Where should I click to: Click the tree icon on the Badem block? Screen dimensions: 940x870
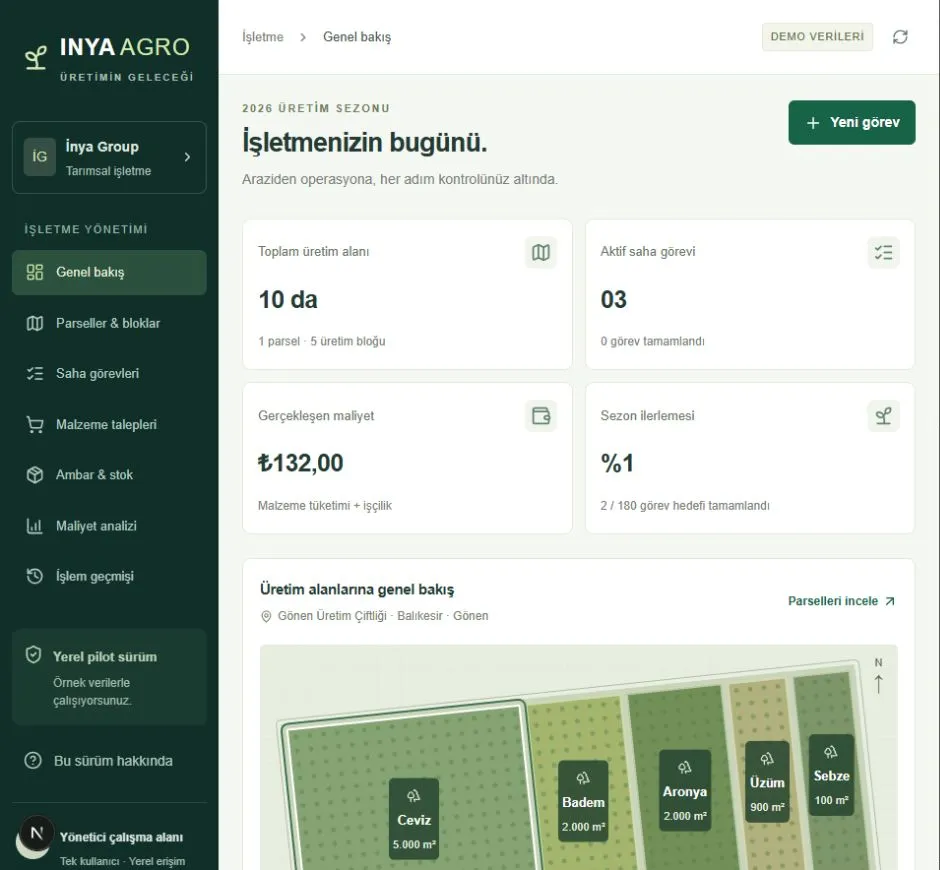583,778
